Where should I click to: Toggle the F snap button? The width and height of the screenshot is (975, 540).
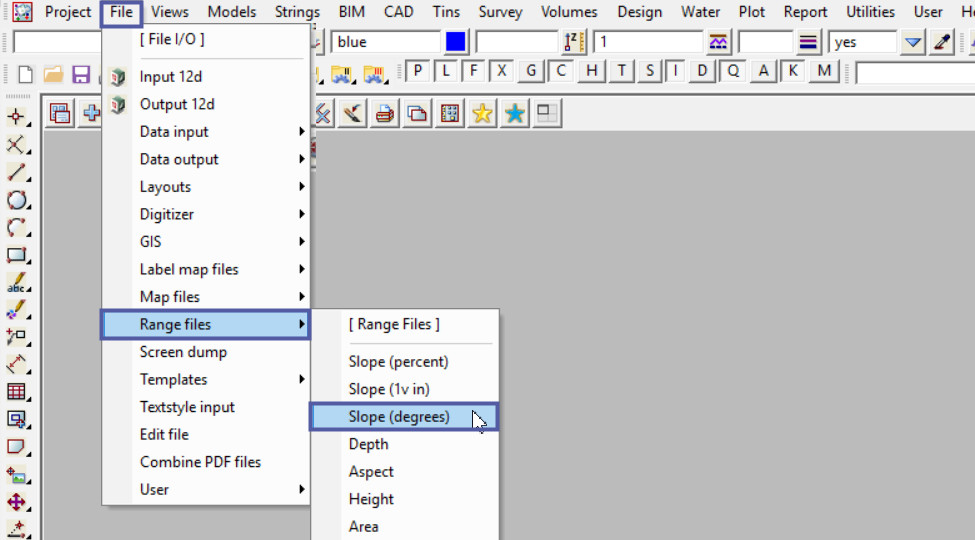tap(474, 71)
